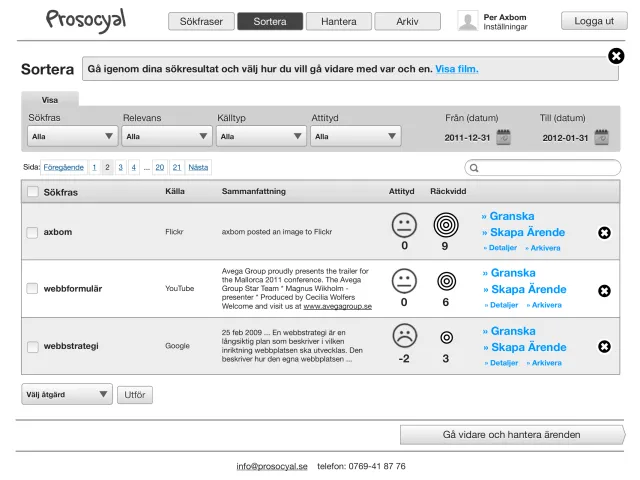Jump to page 20

tap(160, 167)
